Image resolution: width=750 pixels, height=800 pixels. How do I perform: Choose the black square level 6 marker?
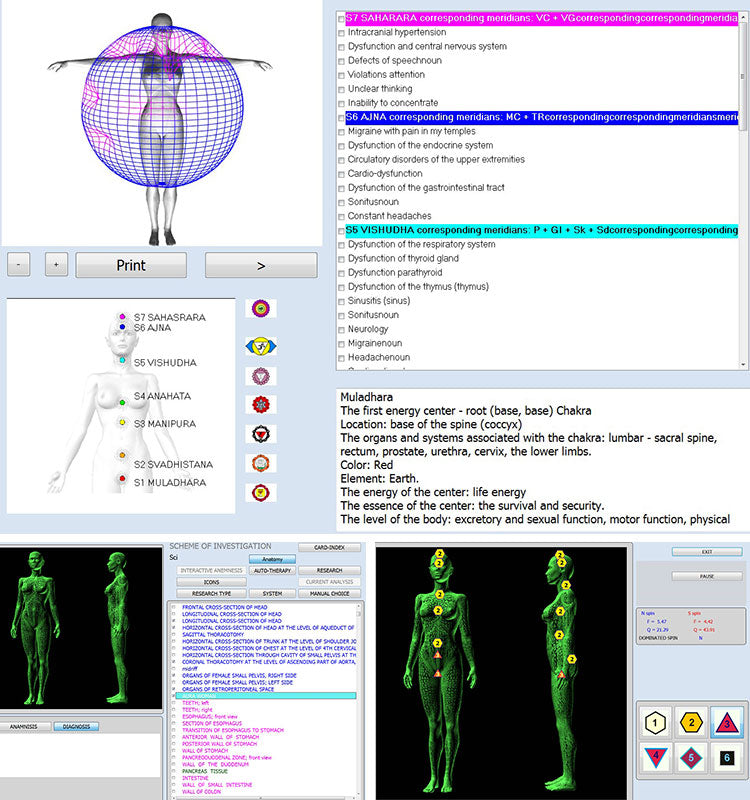[724, 758]
